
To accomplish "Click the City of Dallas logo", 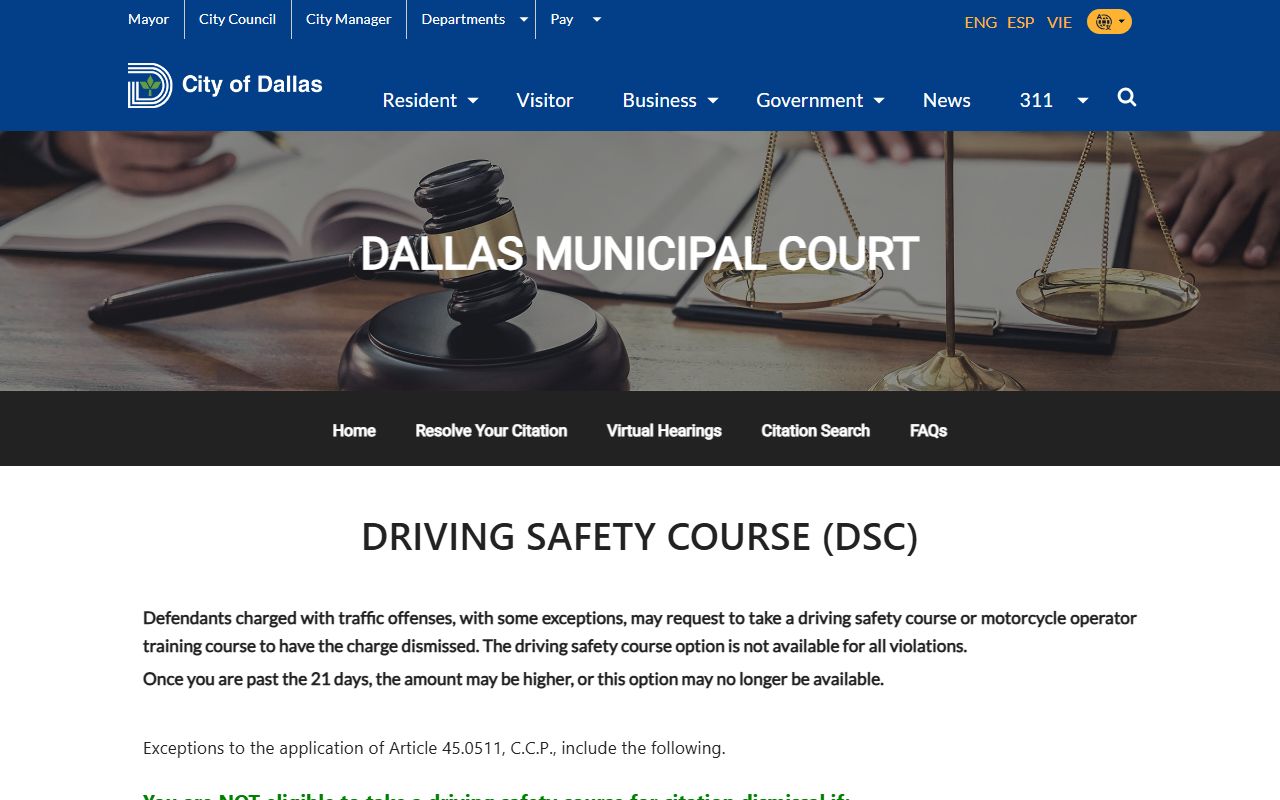I will [225, 85].
